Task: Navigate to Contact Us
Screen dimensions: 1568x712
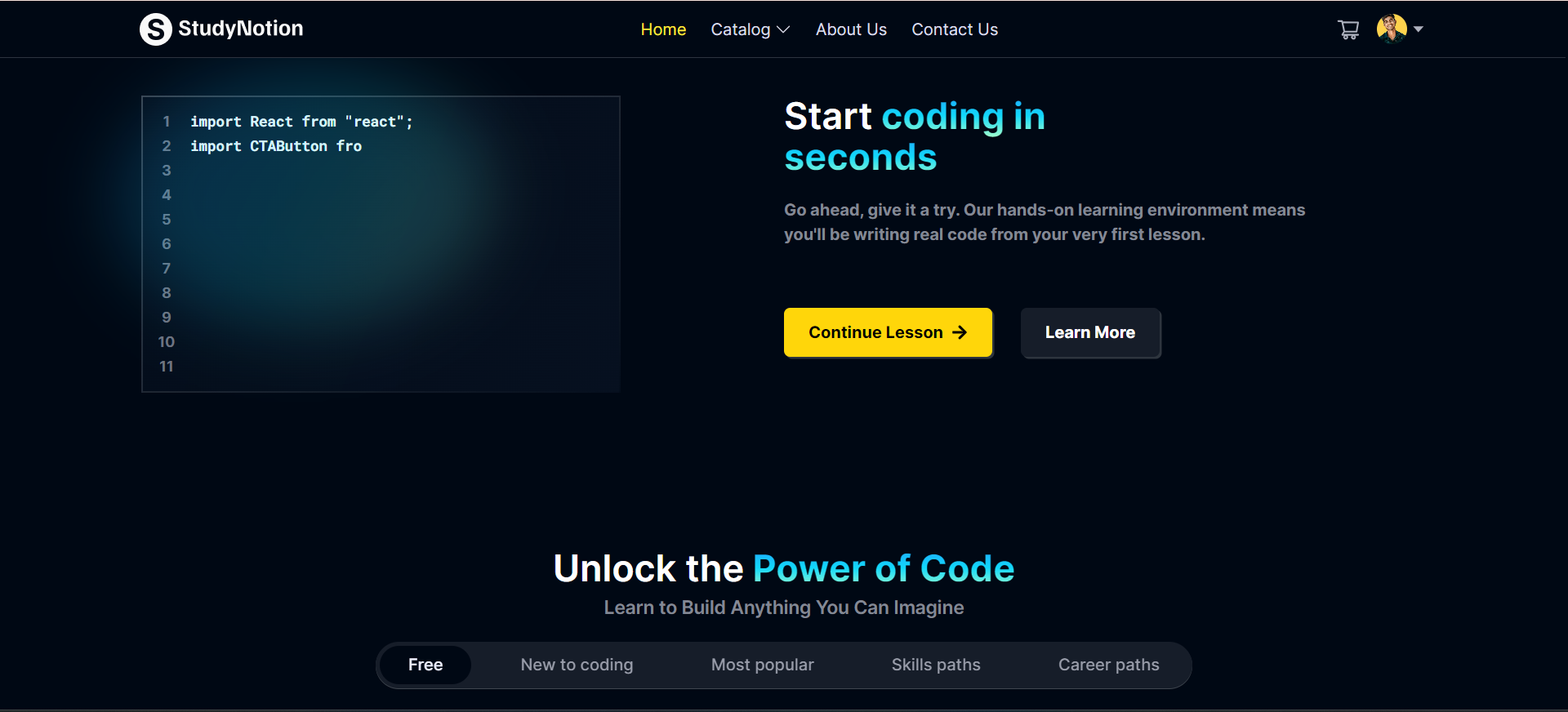Action: (x=954, y=29)
